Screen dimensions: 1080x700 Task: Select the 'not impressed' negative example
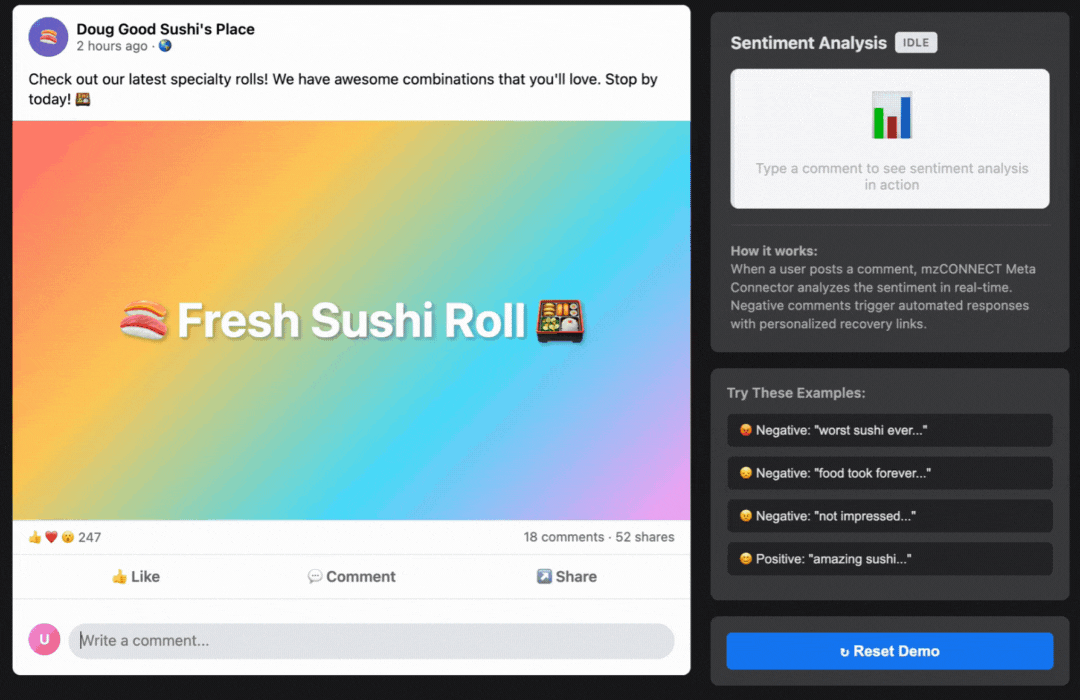[x=889, y=516]
